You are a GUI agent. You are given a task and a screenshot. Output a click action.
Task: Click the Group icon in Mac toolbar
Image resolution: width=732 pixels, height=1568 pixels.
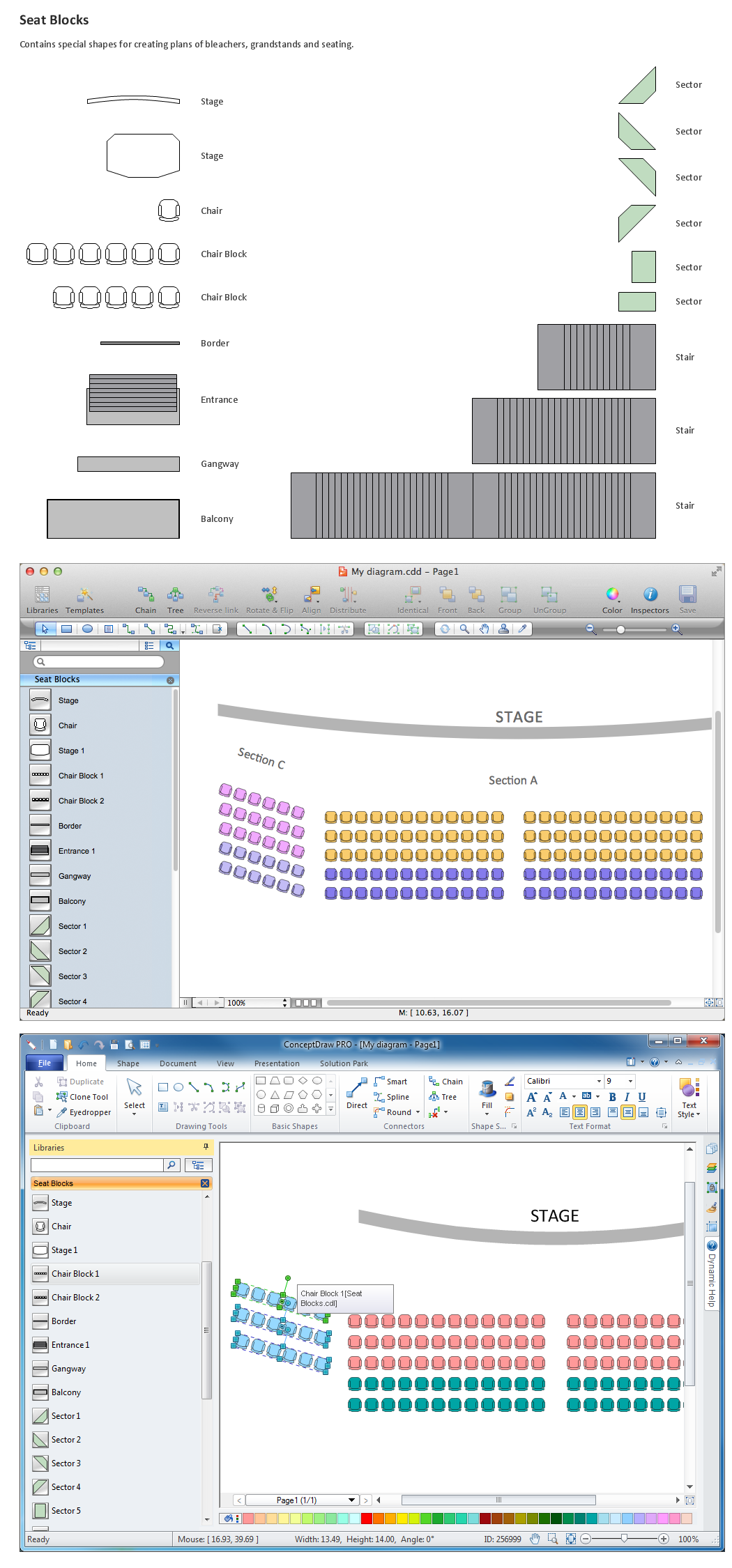510,599
